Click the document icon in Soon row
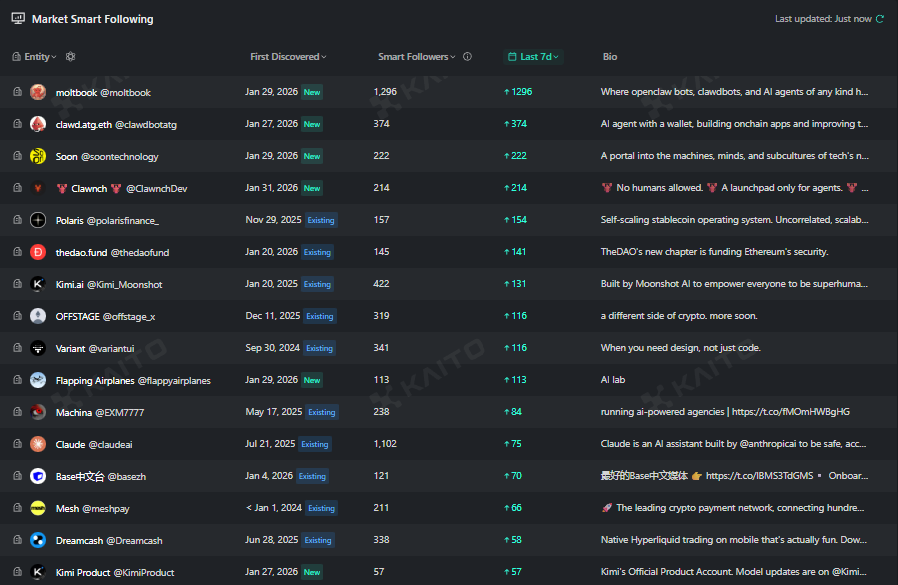Viewport: 898px width, 585px height. coord(17,156)
